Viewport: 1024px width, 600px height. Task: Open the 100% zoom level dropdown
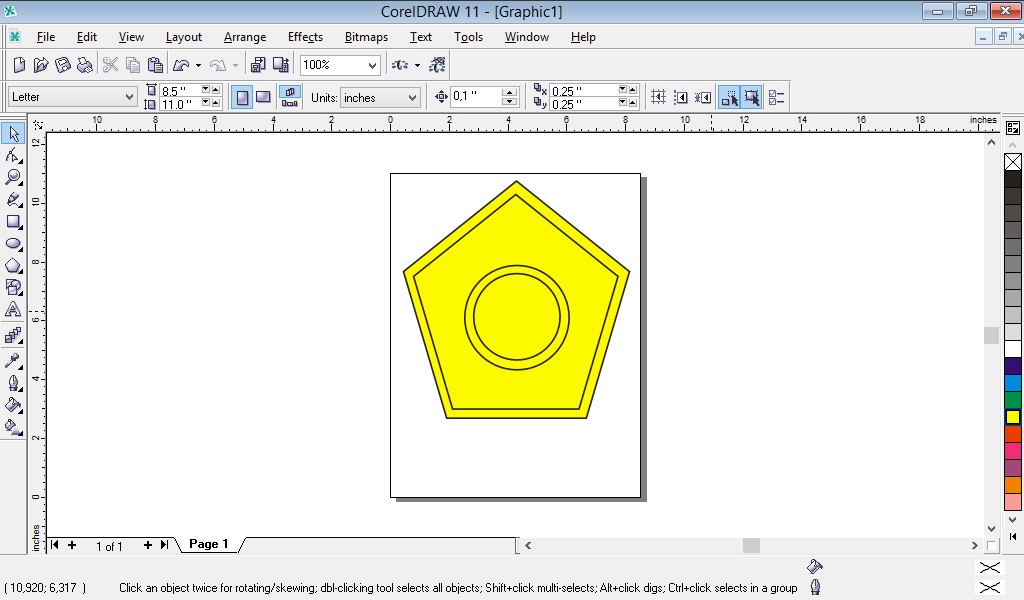(372, 65)
